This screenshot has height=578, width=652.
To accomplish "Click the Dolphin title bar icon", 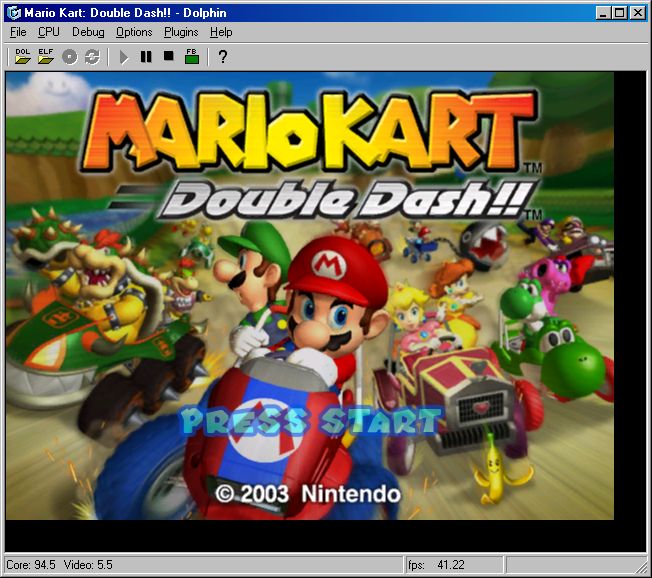I will tap(14, 13).
